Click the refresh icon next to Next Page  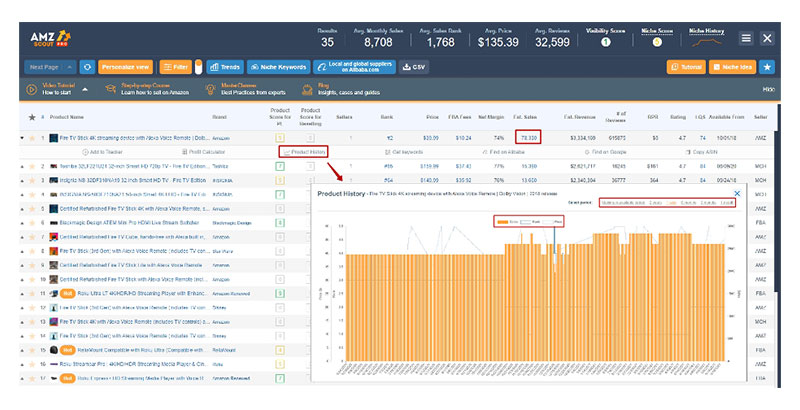pyautogui.click(x=87, y=67)
